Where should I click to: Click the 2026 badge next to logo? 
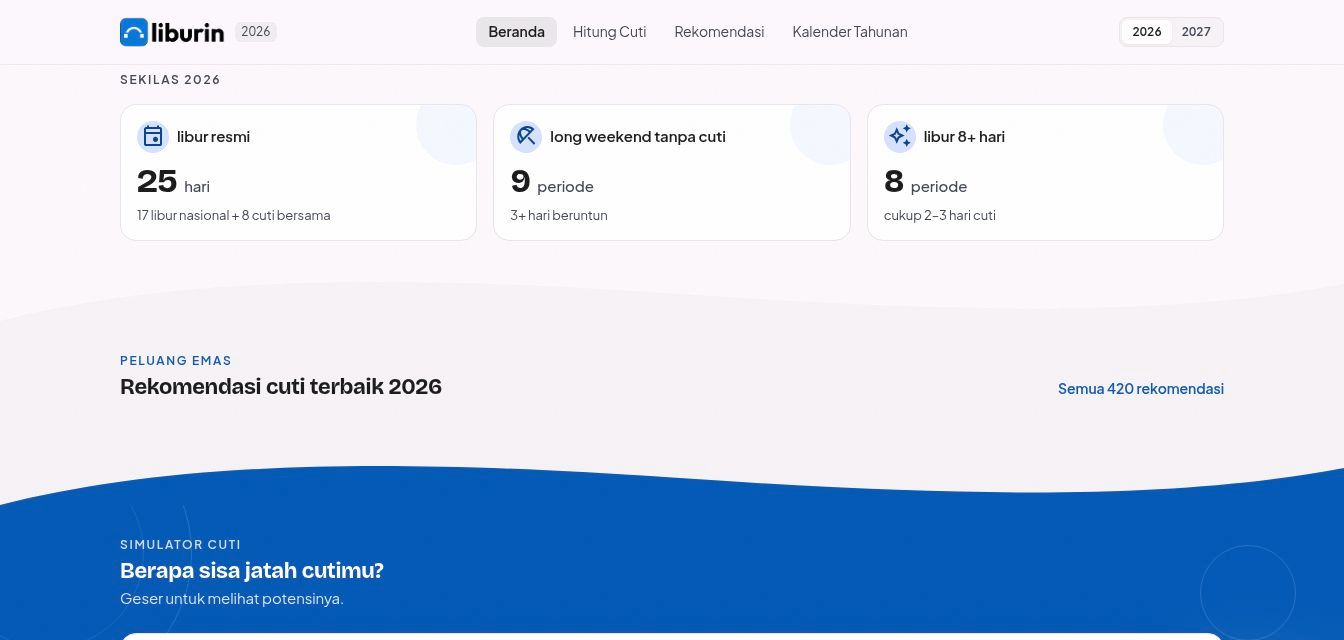(256, 32)
